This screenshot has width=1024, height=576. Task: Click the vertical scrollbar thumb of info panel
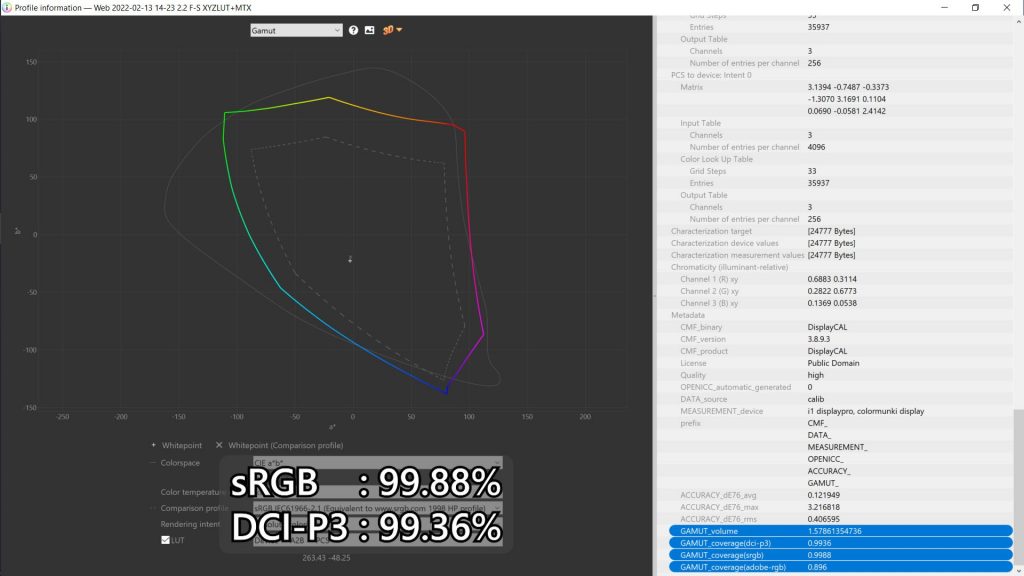click(x=1018, y=487)
